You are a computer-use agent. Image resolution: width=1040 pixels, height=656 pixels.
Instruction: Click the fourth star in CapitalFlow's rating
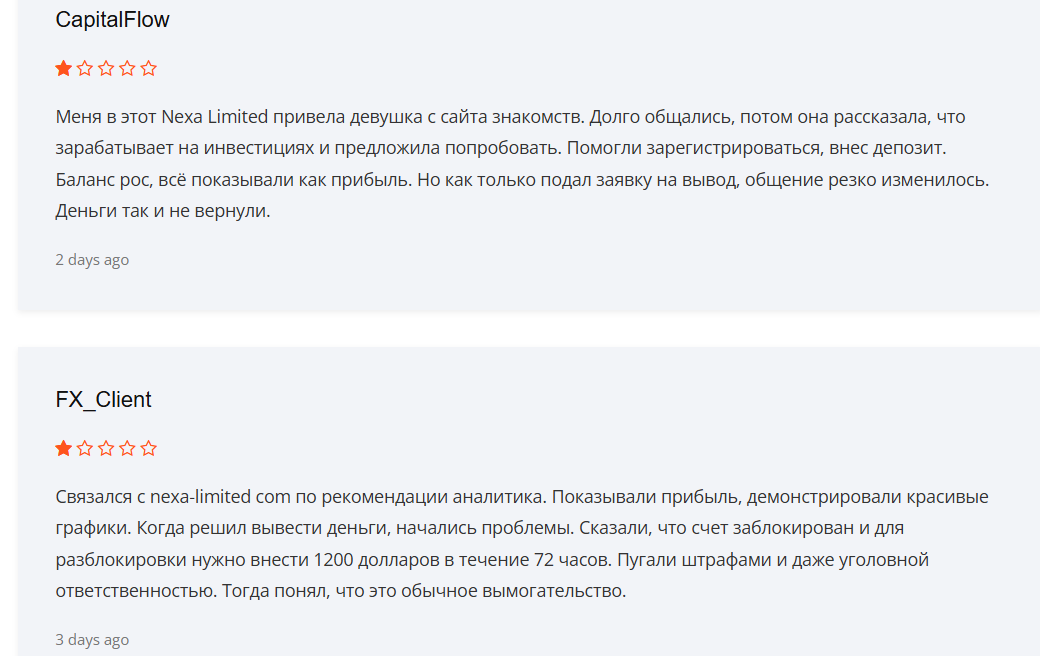[127, 69]
